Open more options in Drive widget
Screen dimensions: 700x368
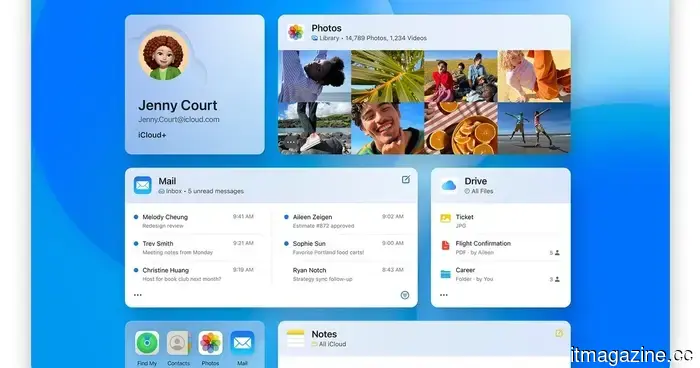[x=443, y=295]
